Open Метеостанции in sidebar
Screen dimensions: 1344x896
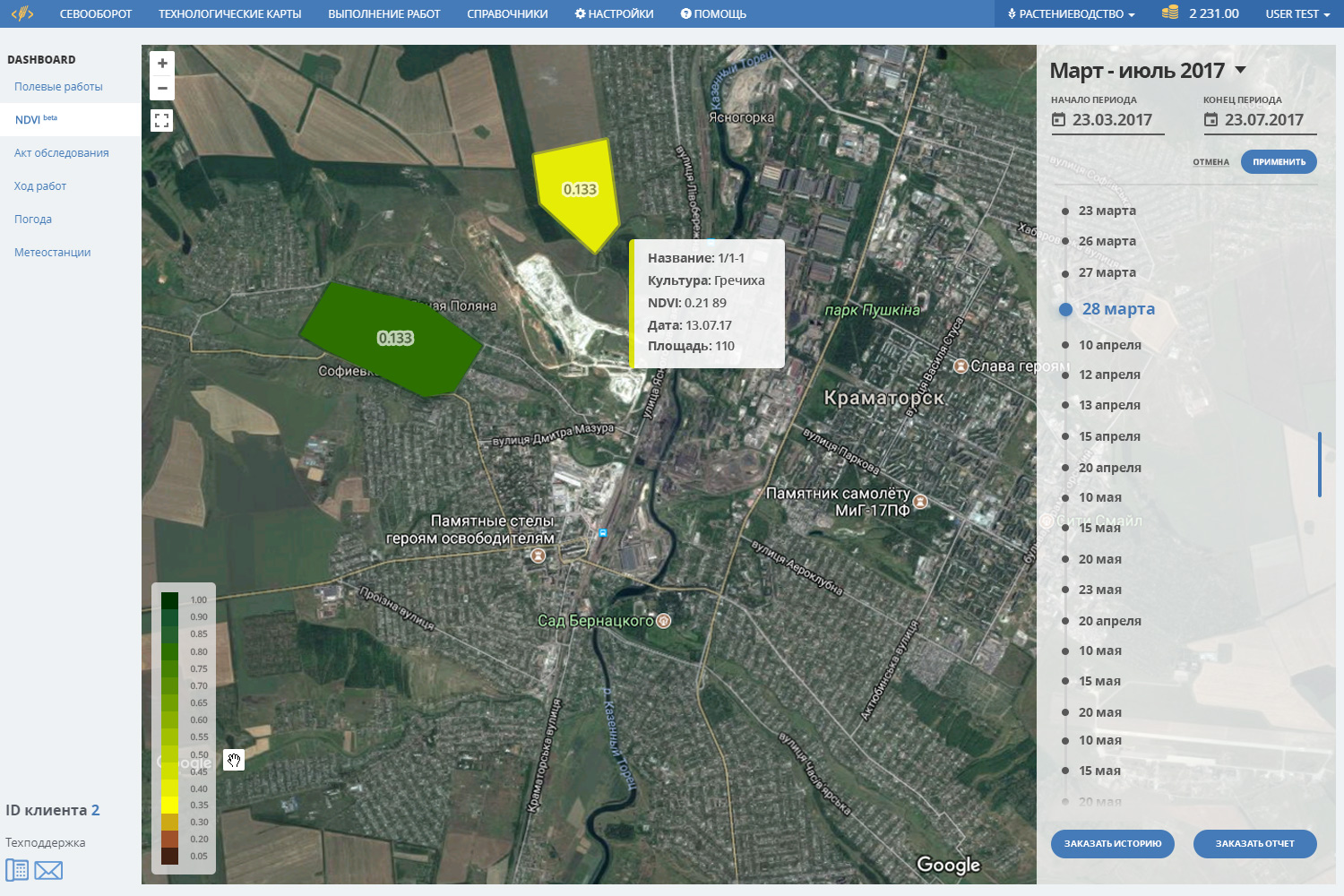(53, 253)
